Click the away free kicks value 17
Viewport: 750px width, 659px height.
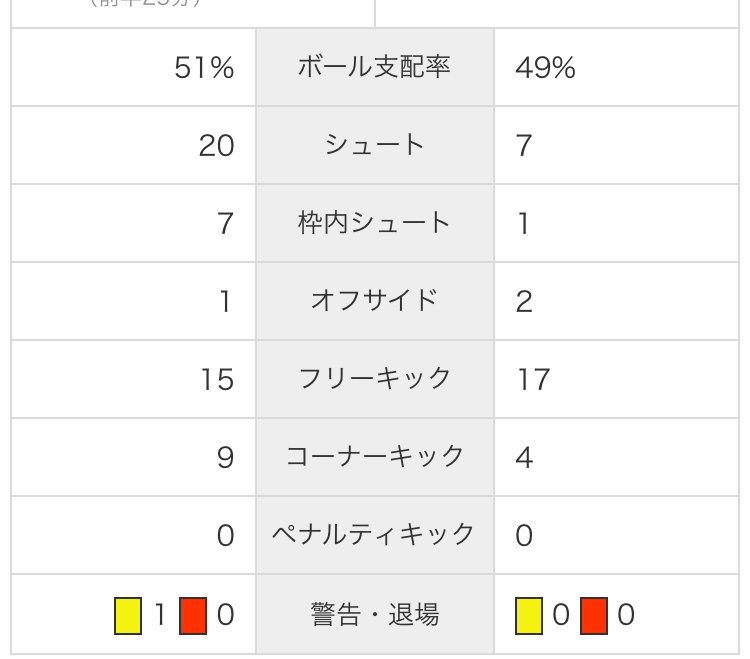coord(533,380)
